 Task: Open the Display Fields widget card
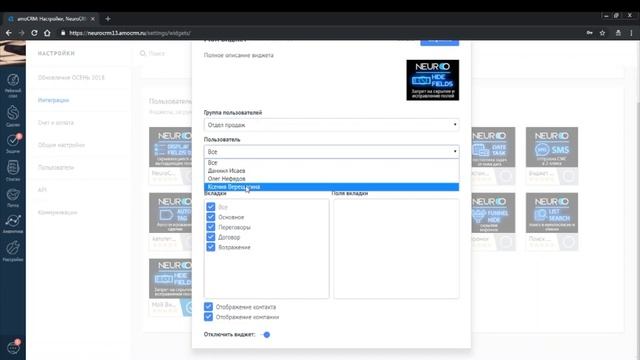coord(170,156)
